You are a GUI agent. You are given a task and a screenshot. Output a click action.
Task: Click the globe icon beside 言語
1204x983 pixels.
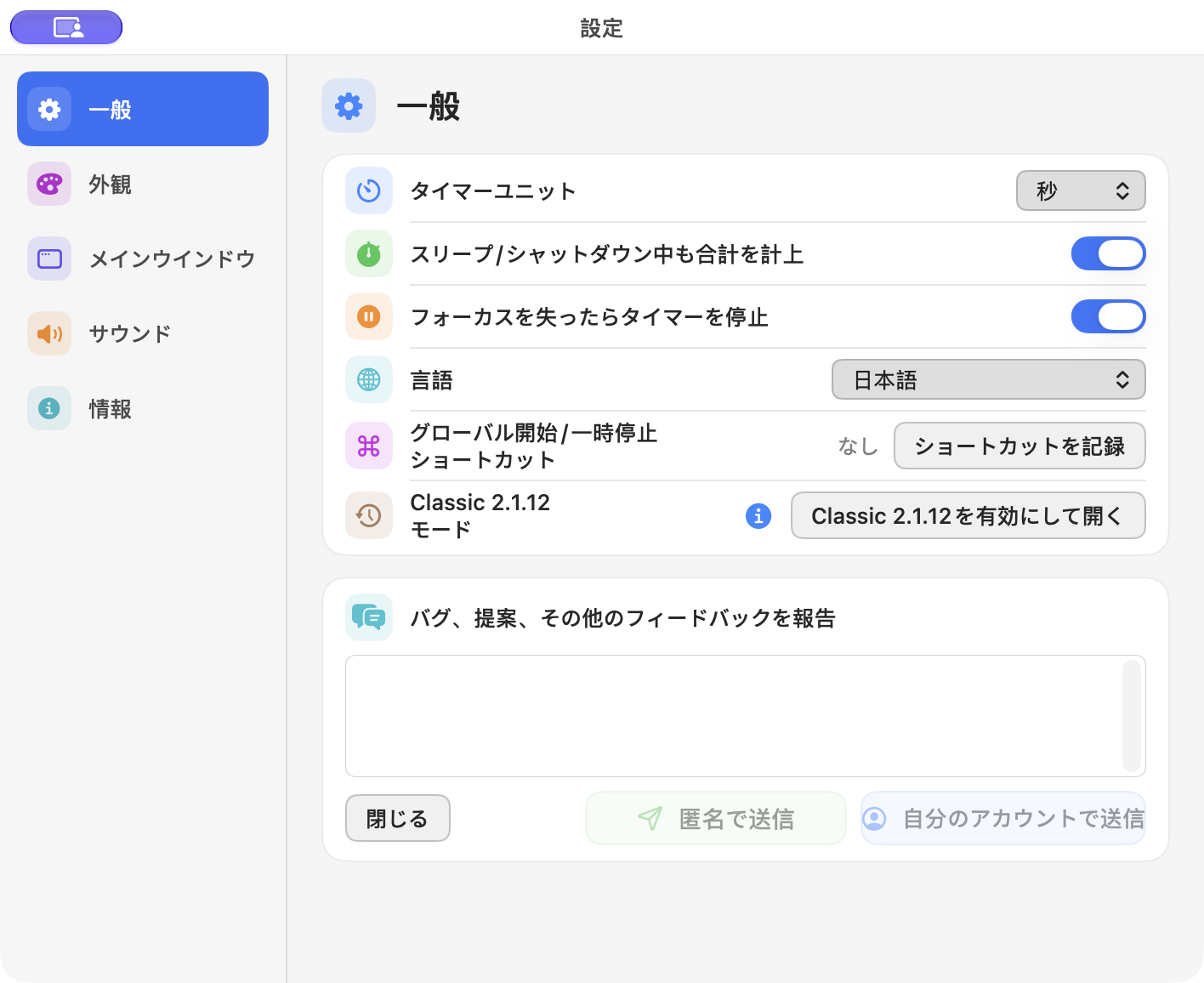[x=369, y=379]
